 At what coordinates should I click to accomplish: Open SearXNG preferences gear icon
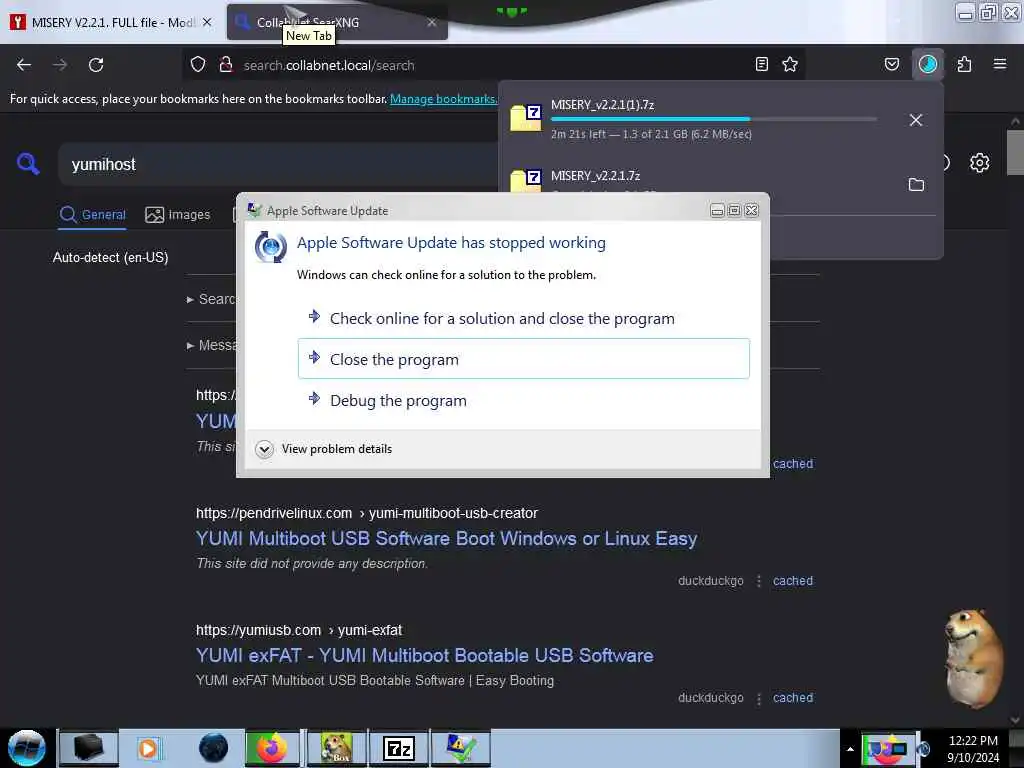(x=979, y=163)
